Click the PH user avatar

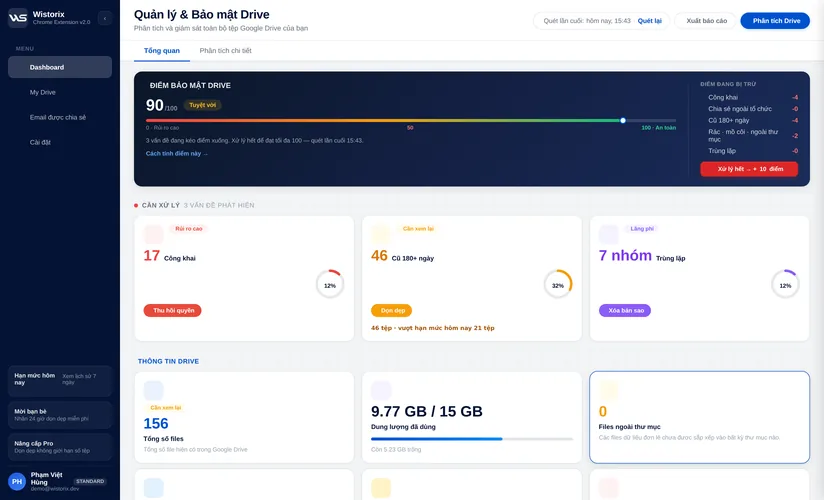[x=17, y=481]
